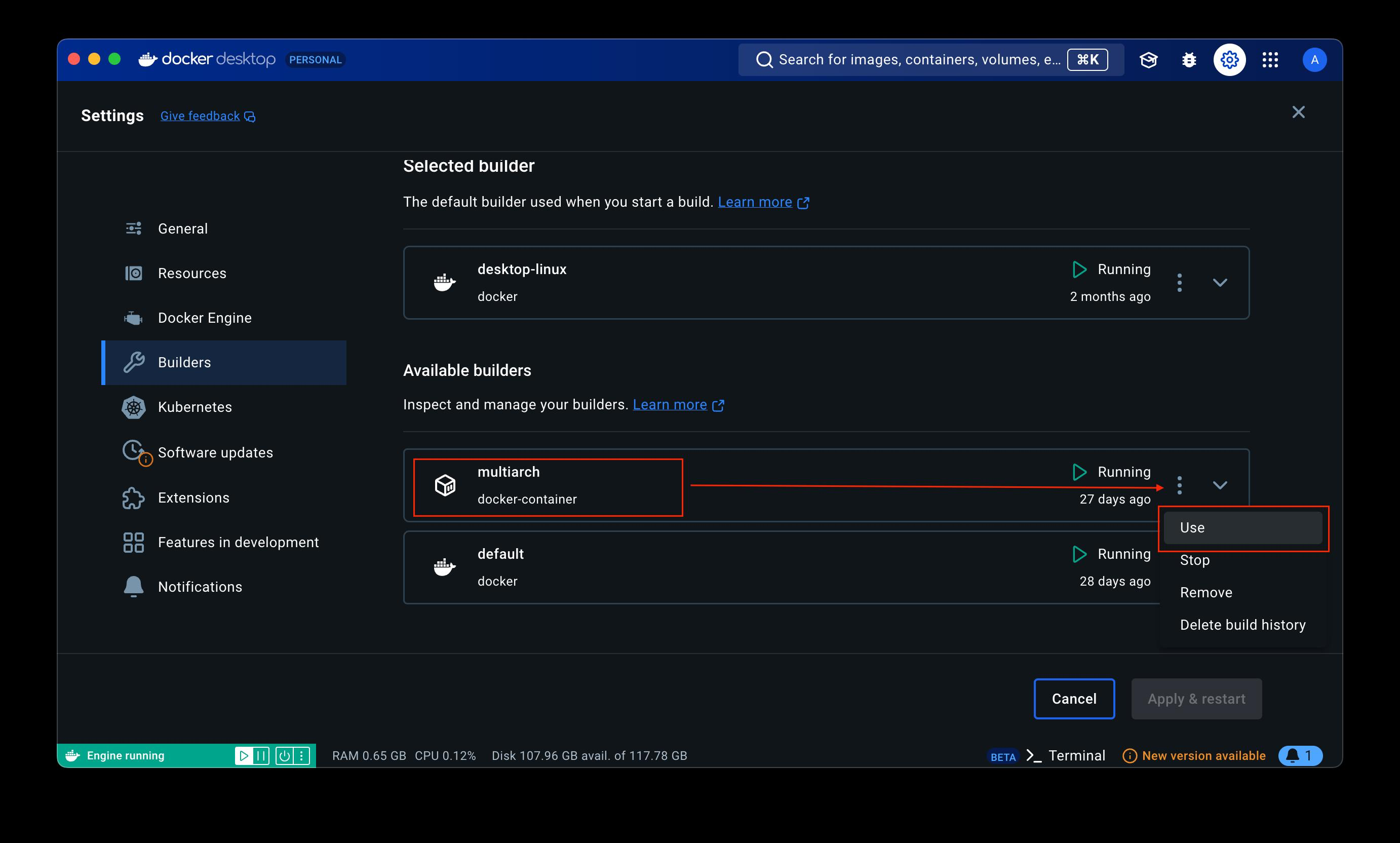Open the engine more-options dots in status bar
Screen dimensions: 1400x843
click(x=301, y=755)
